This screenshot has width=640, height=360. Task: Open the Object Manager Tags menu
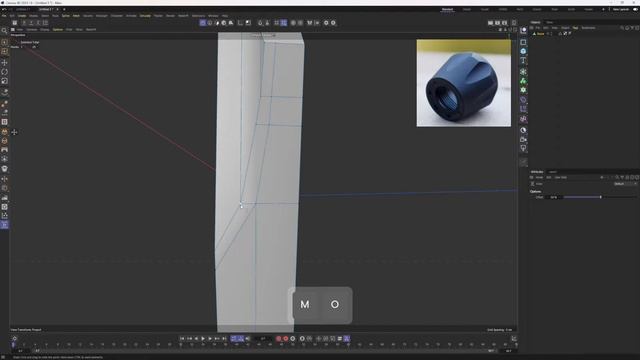pyautogui.click(x=576, y=28)
